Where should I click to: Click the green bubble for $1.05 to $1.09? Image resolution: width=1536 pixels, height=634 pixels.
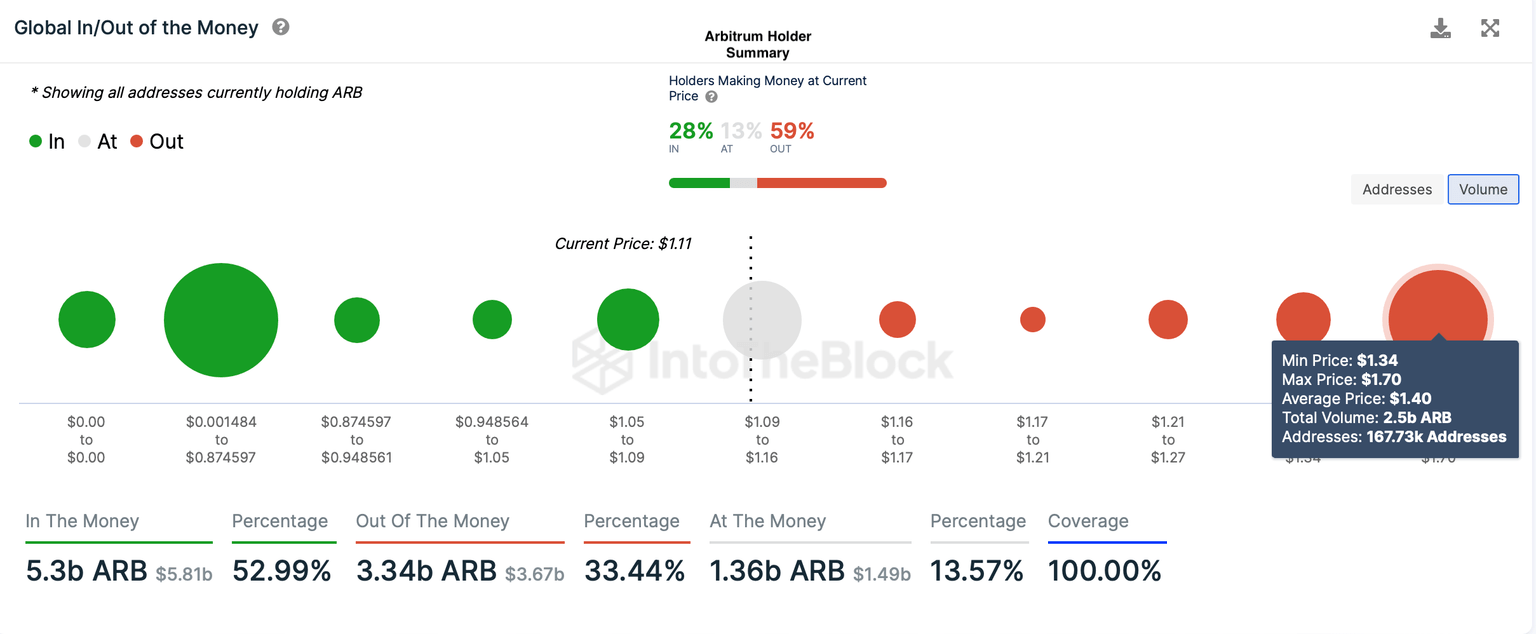[x=628, y=320]
